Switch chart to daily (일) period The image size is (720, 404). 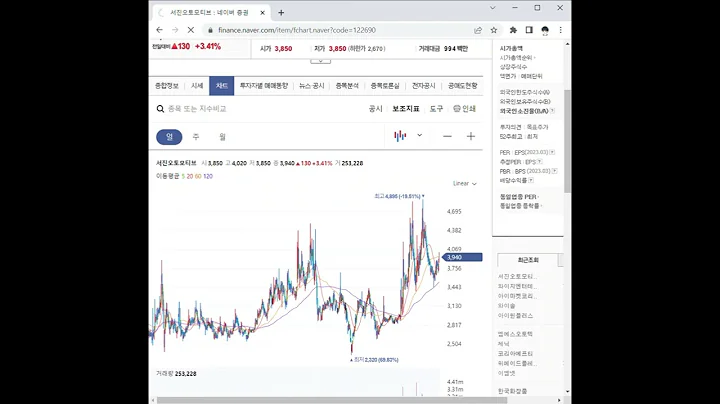169,137
